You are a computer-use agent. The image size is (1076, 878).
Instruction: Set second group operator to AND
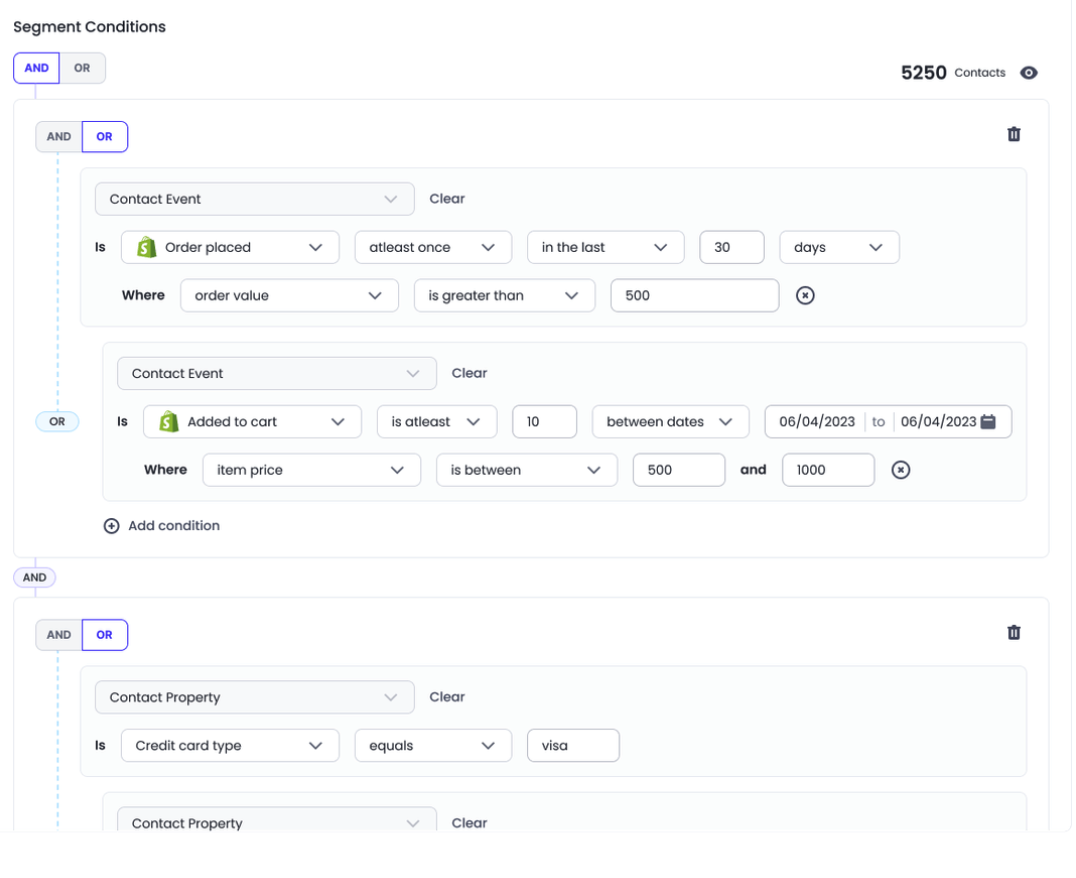coord(59,635)
